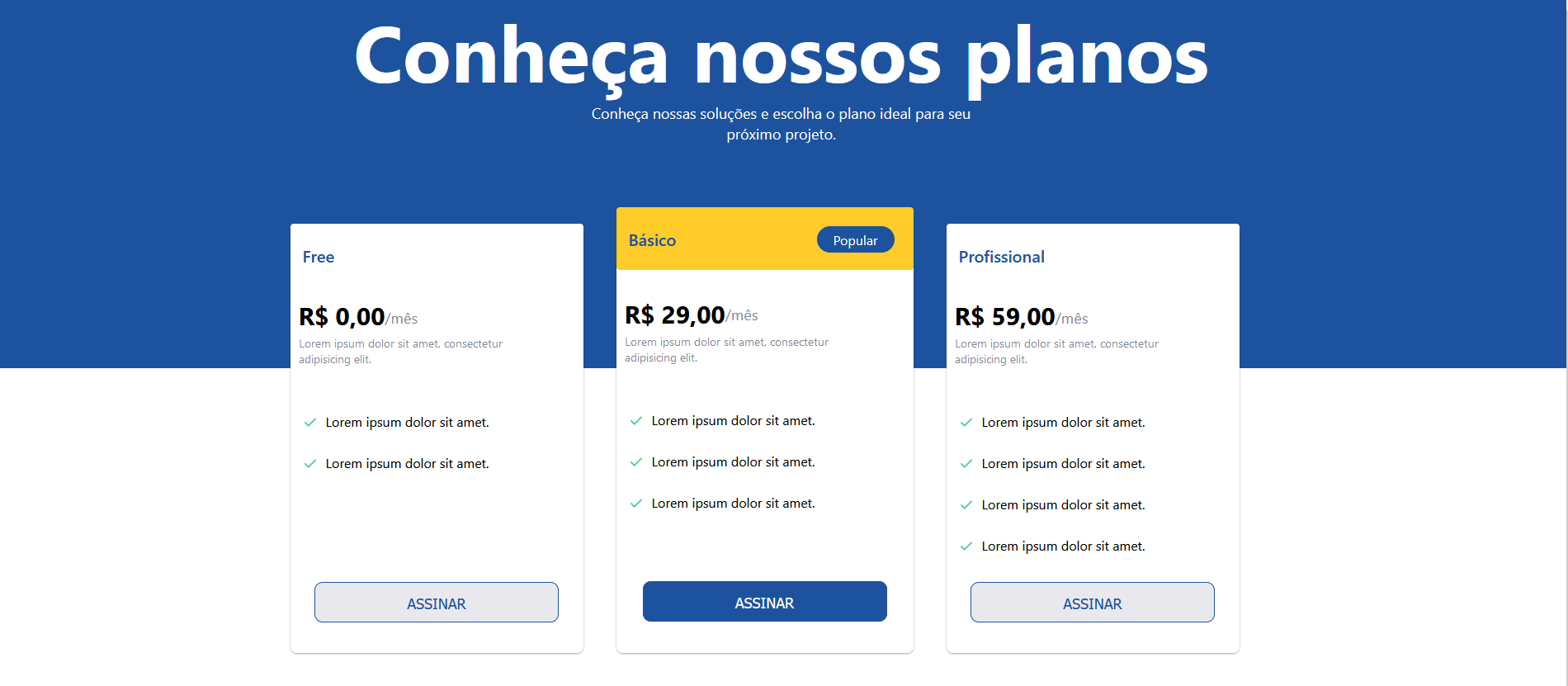Click the first checkmark in Profissional plan
This screenshot has width=1568, height=686.
click(x=966, y=422)
